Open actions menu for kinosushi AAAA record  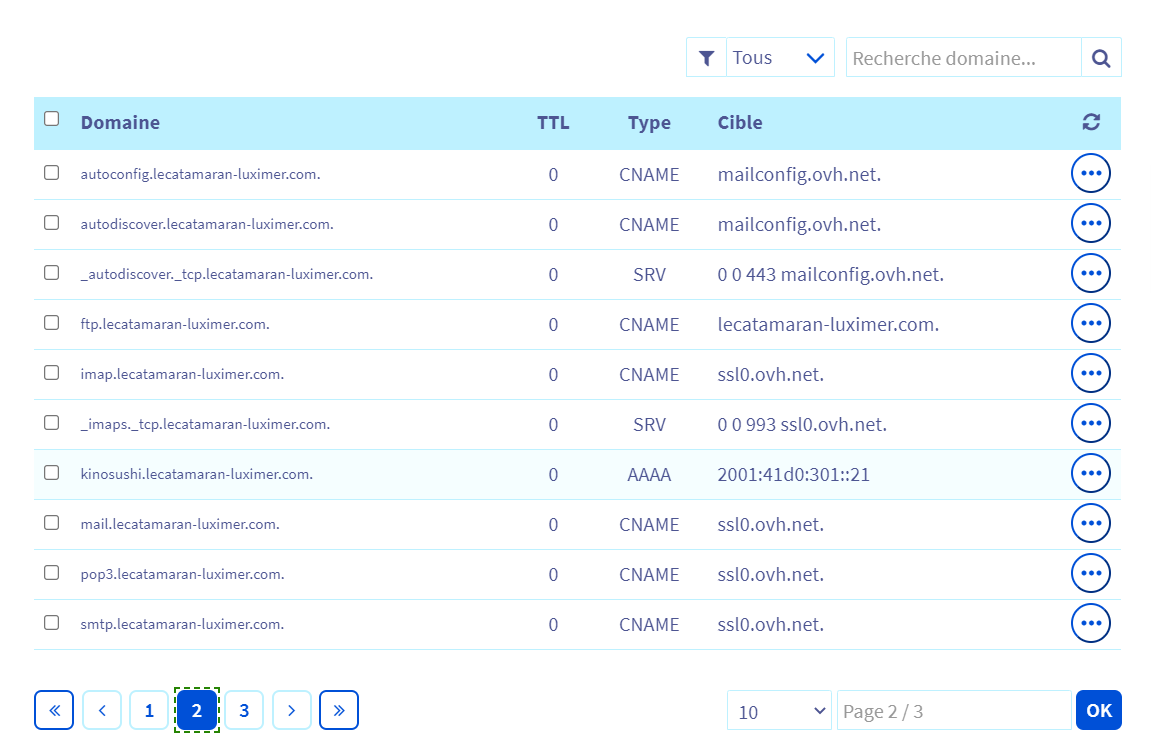[x=1090, y=473]
